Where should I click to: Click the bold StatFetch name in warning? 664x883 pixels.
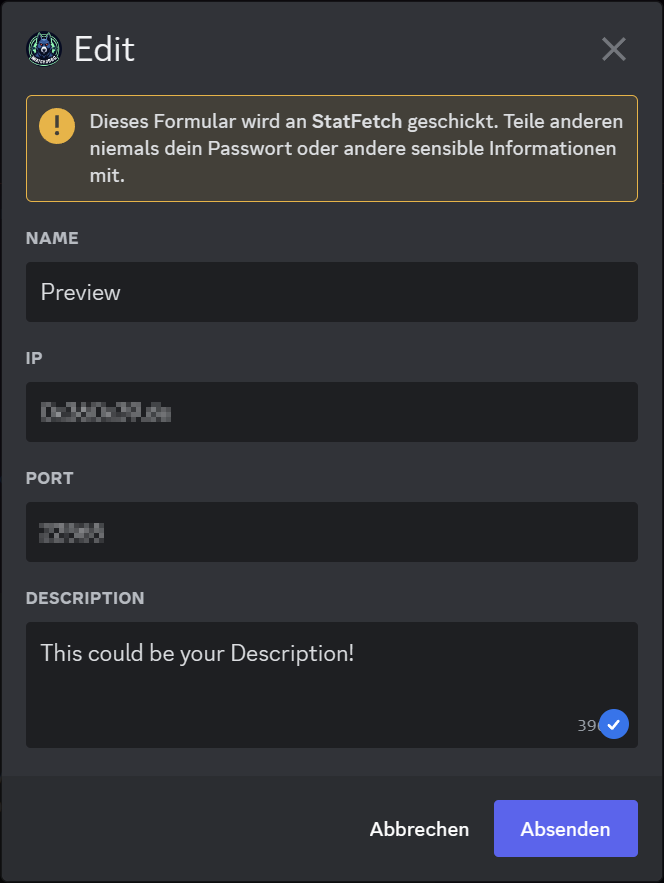tap(357, 122)
